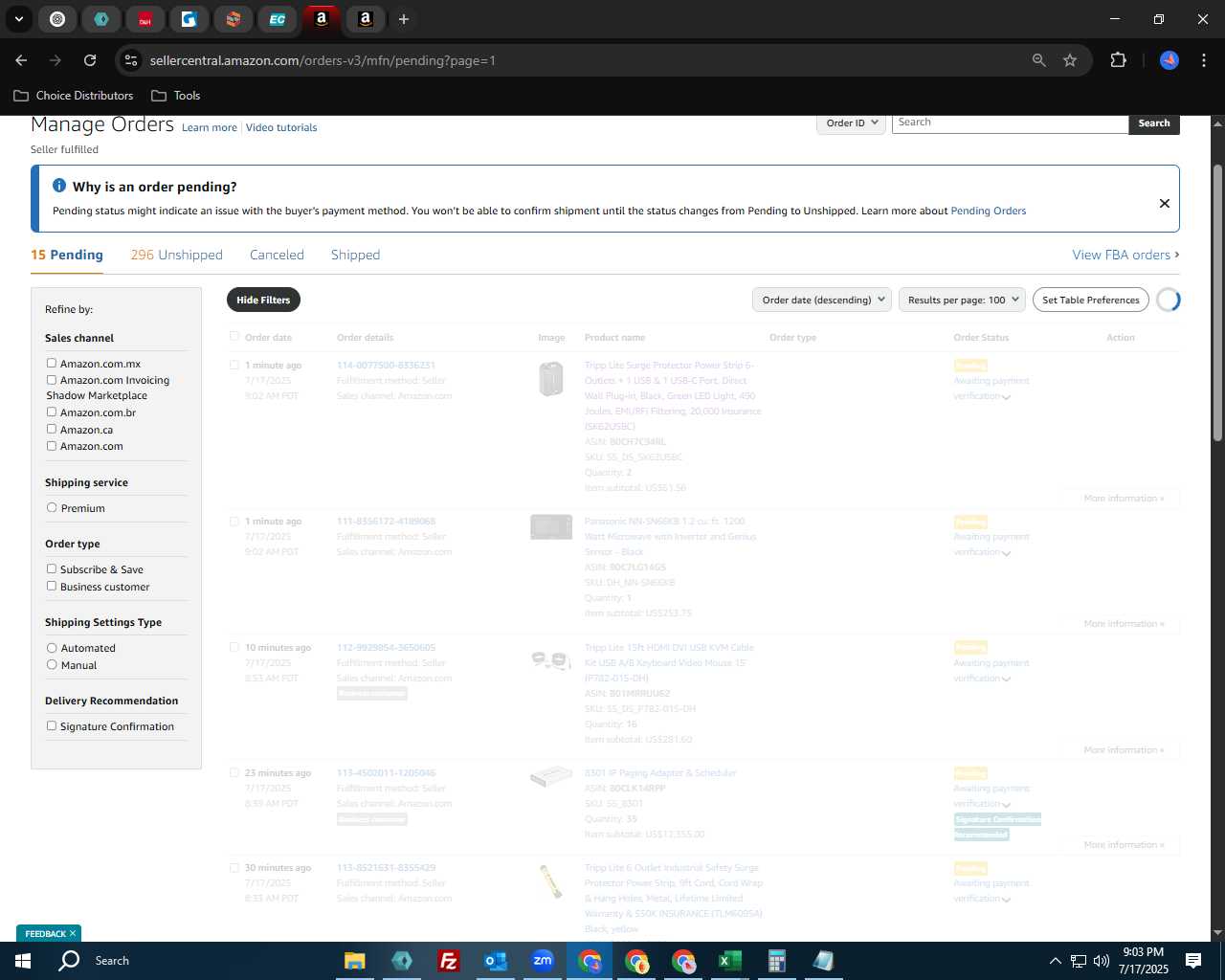The height and width of the screenshot is (980, 1225).
Task: Select the Manual shipping settings radio
Action: 52,664
